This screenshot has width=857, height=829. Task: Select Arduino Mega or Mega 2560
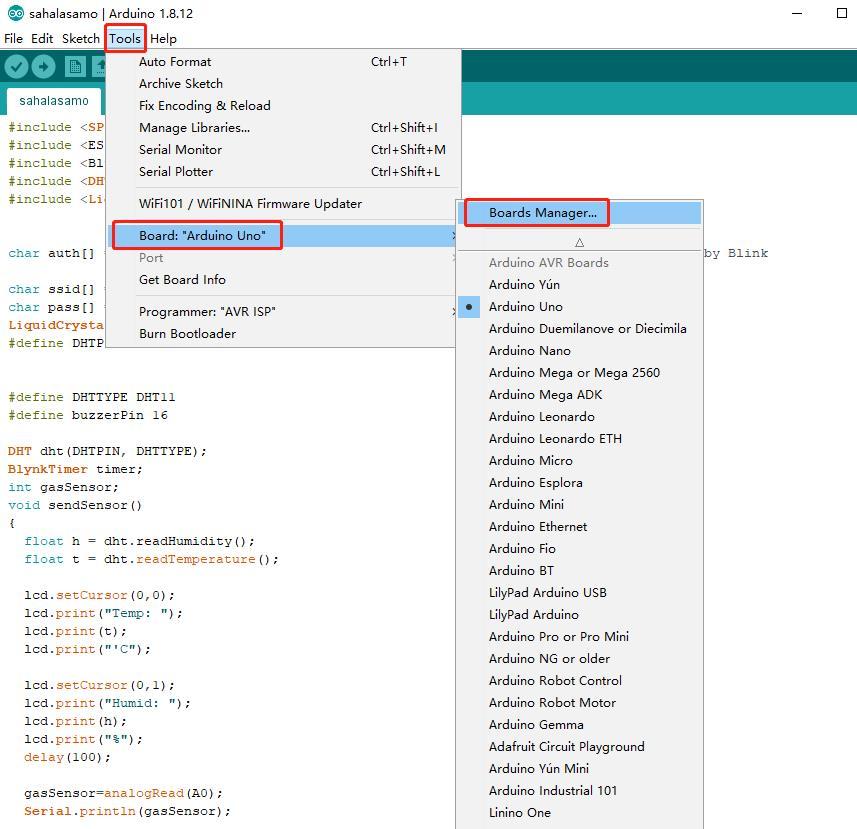(x=579, y=373)
